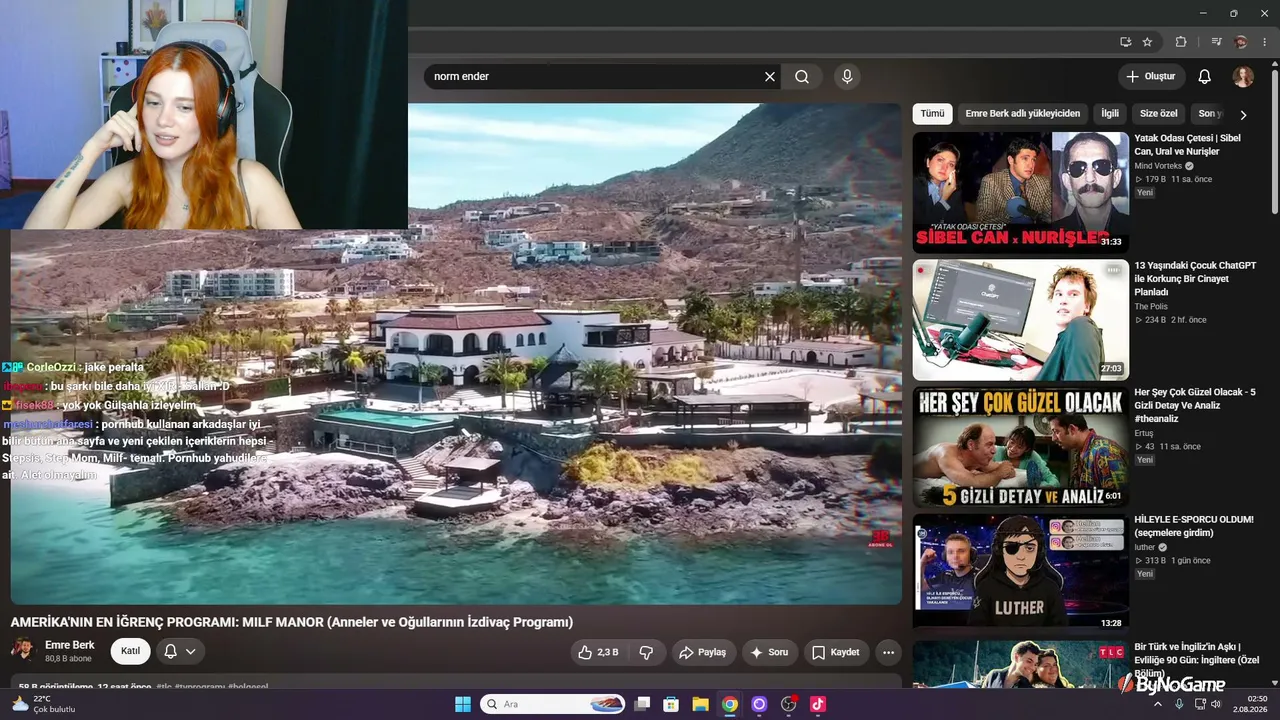Open Yatak Odası Çetesi video thumbnail
Image resolution: width=1280 pixels, height=720 pixels.
point(1020,192)
